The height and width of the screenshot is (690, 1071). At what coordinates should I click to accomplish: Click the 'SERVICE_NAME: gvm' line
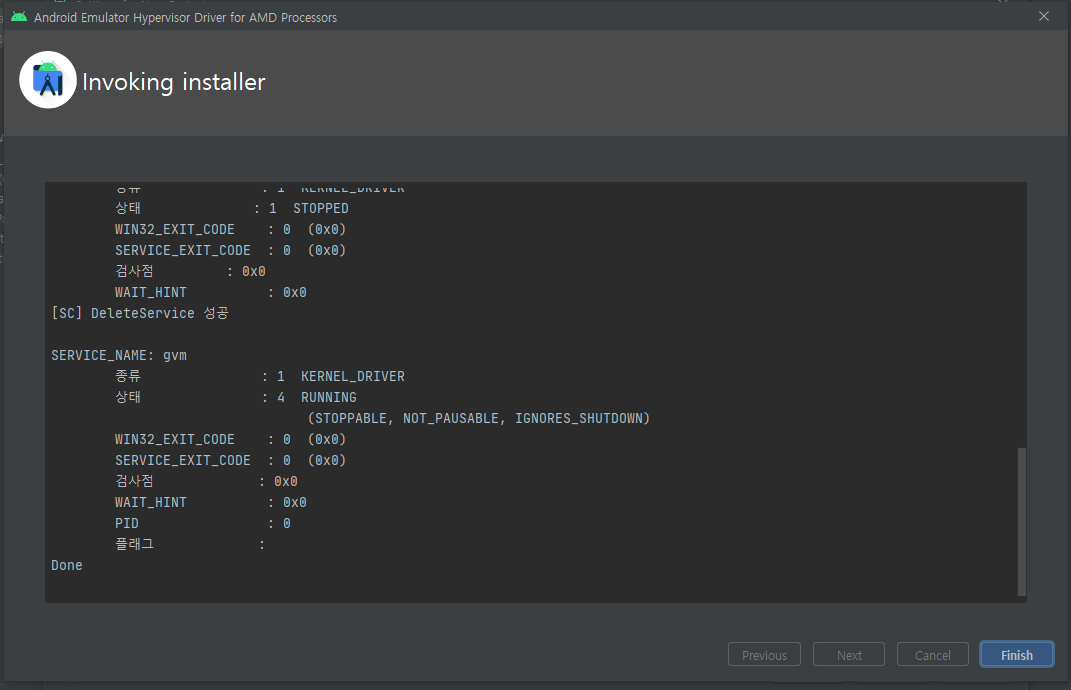(119, 355)
